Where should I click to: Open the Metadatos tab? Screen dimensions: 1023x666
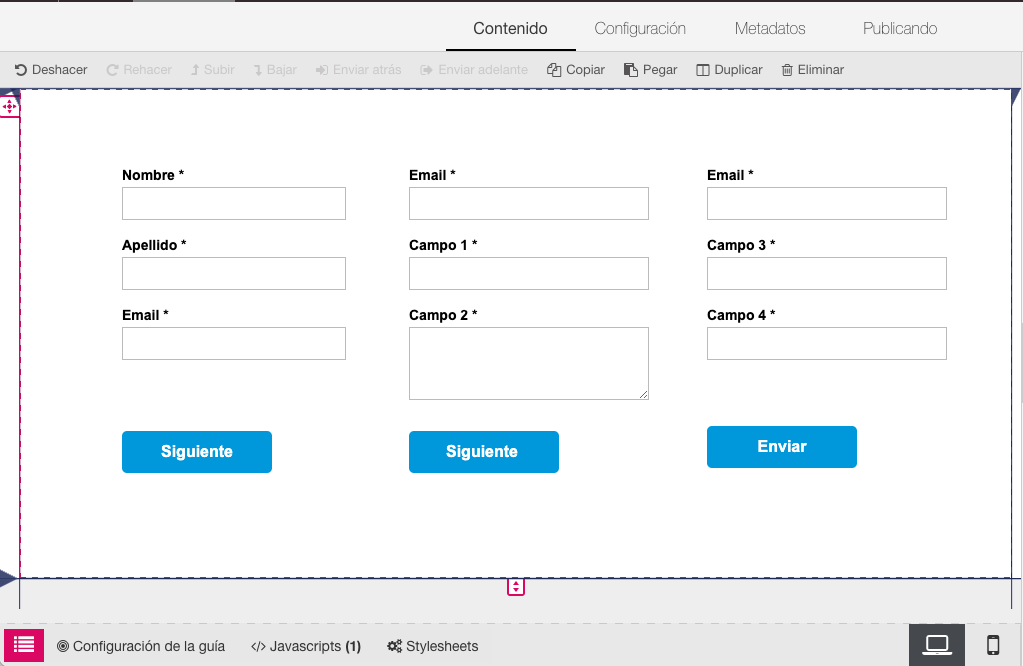pos(770,28)
